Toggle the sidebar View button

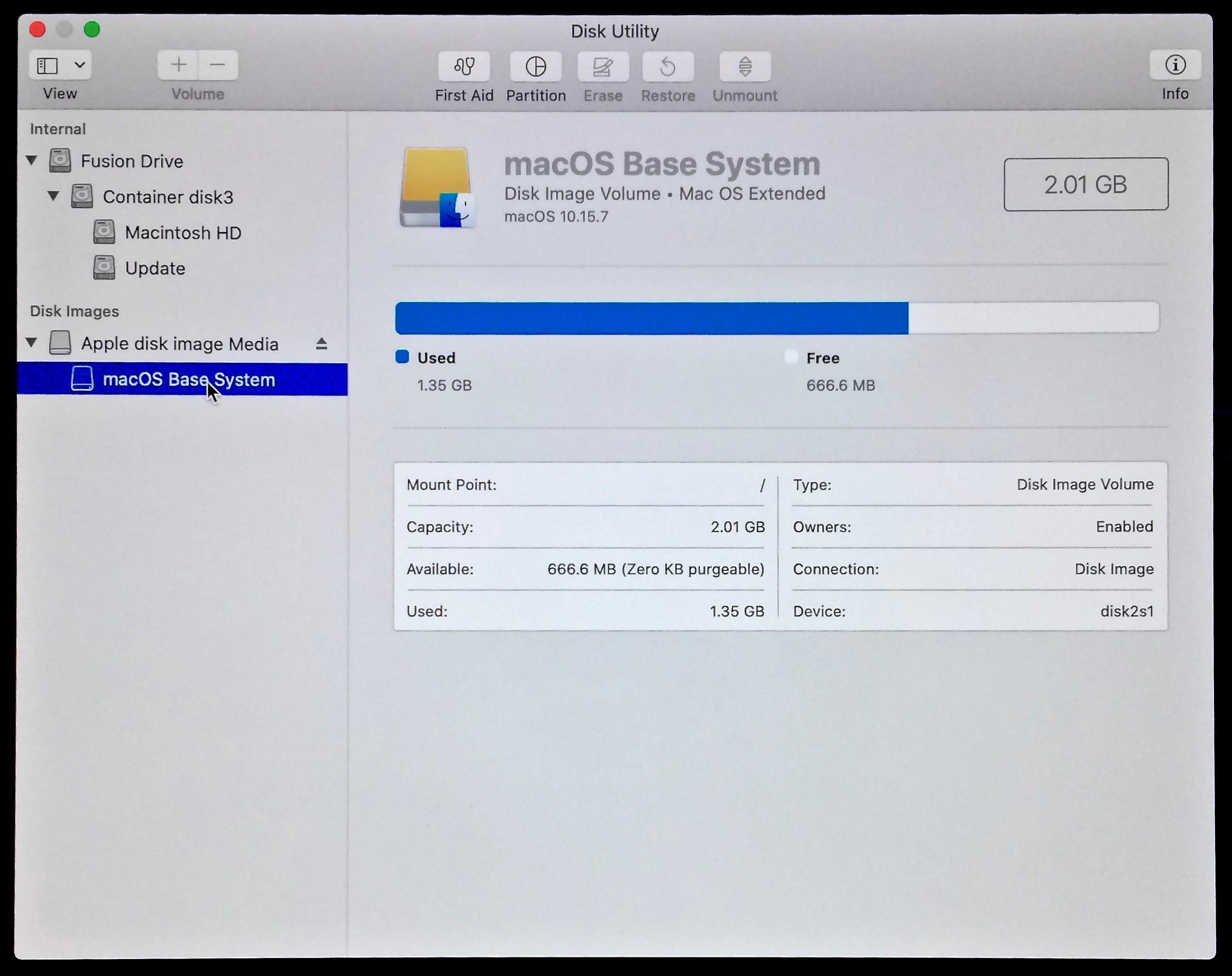[x=48, y=66]
